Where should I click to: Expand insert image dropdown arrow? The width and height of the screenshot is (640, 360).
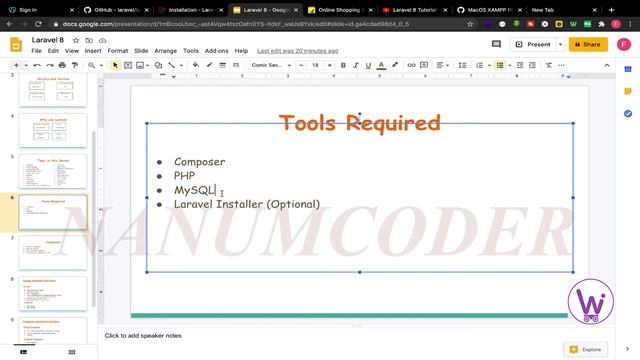[147, 65]
